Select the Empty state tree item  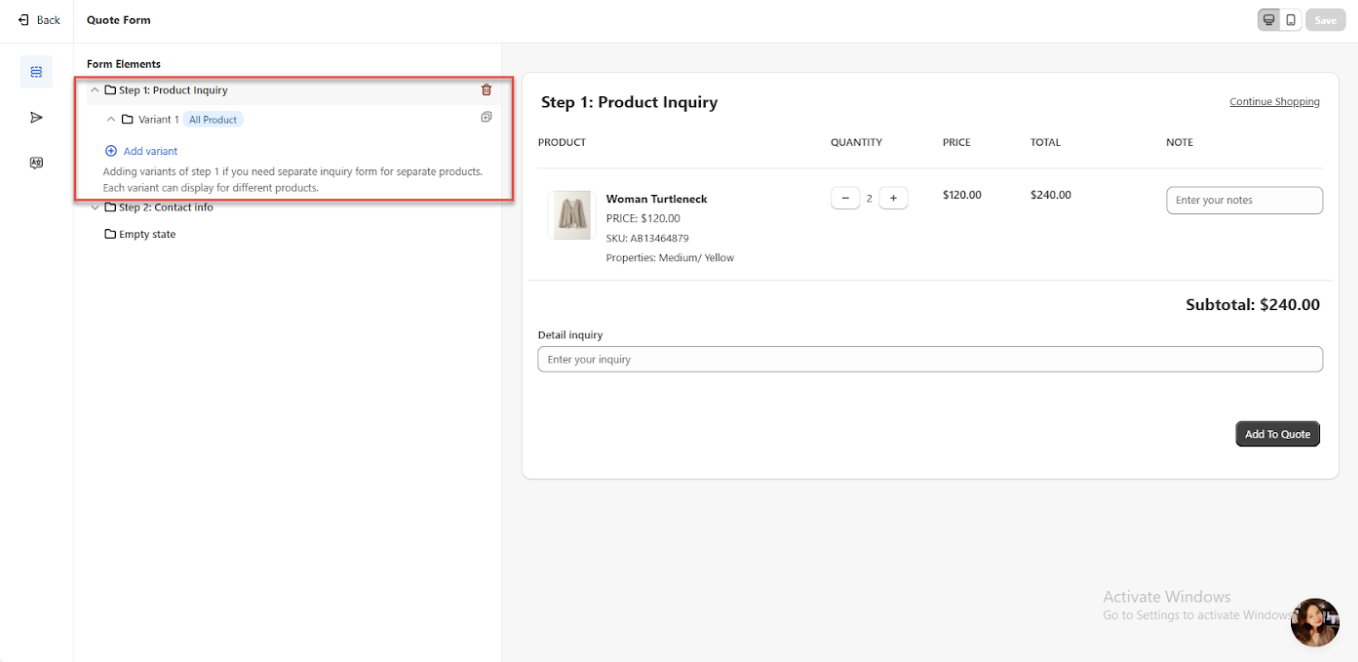(146, 235)
